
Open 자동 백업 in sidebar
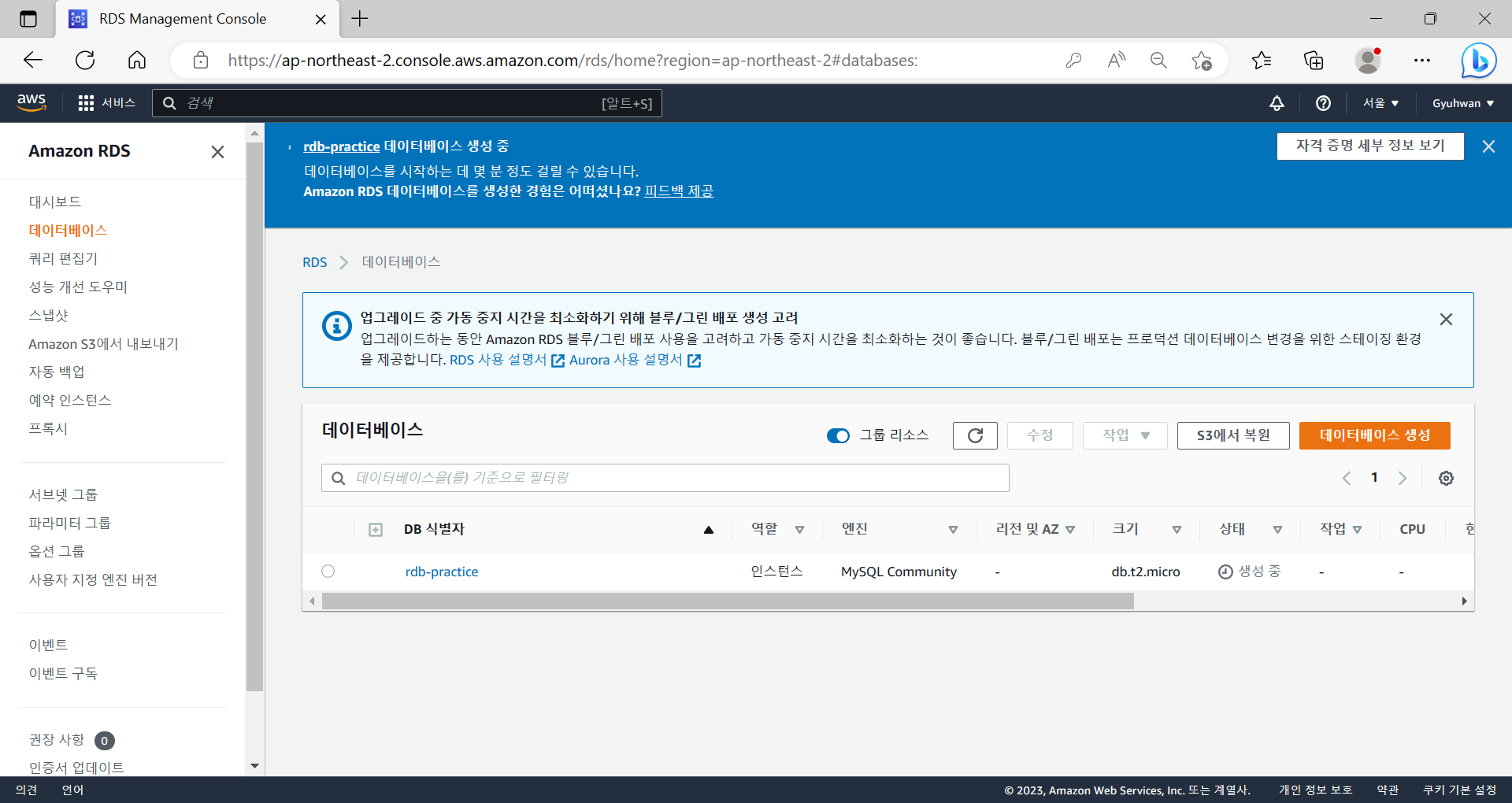click(57, 372)
